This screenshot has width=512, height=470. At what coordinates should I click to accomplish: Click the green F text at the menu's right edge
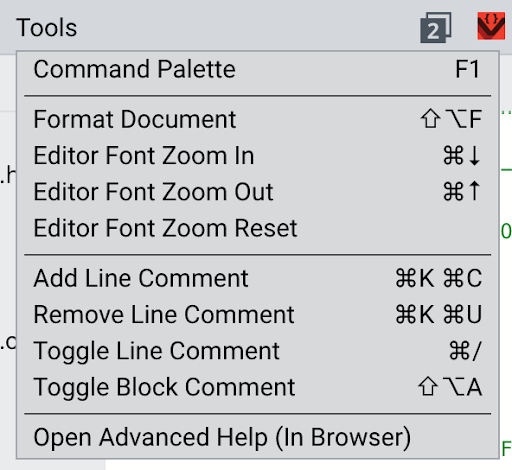506,448
